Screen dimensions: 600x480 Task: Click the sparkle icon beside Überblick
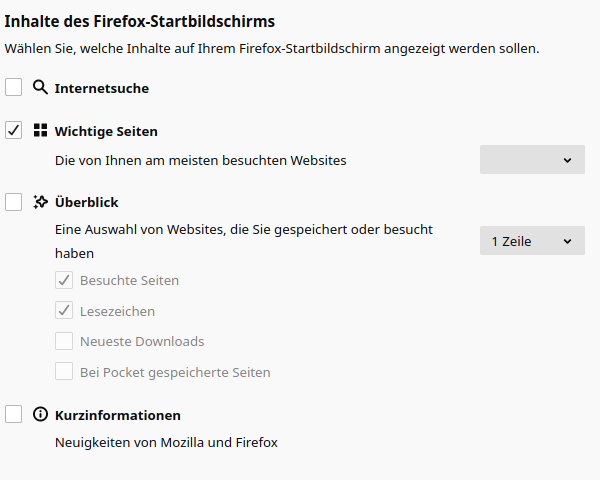click(x=40, y=202)
